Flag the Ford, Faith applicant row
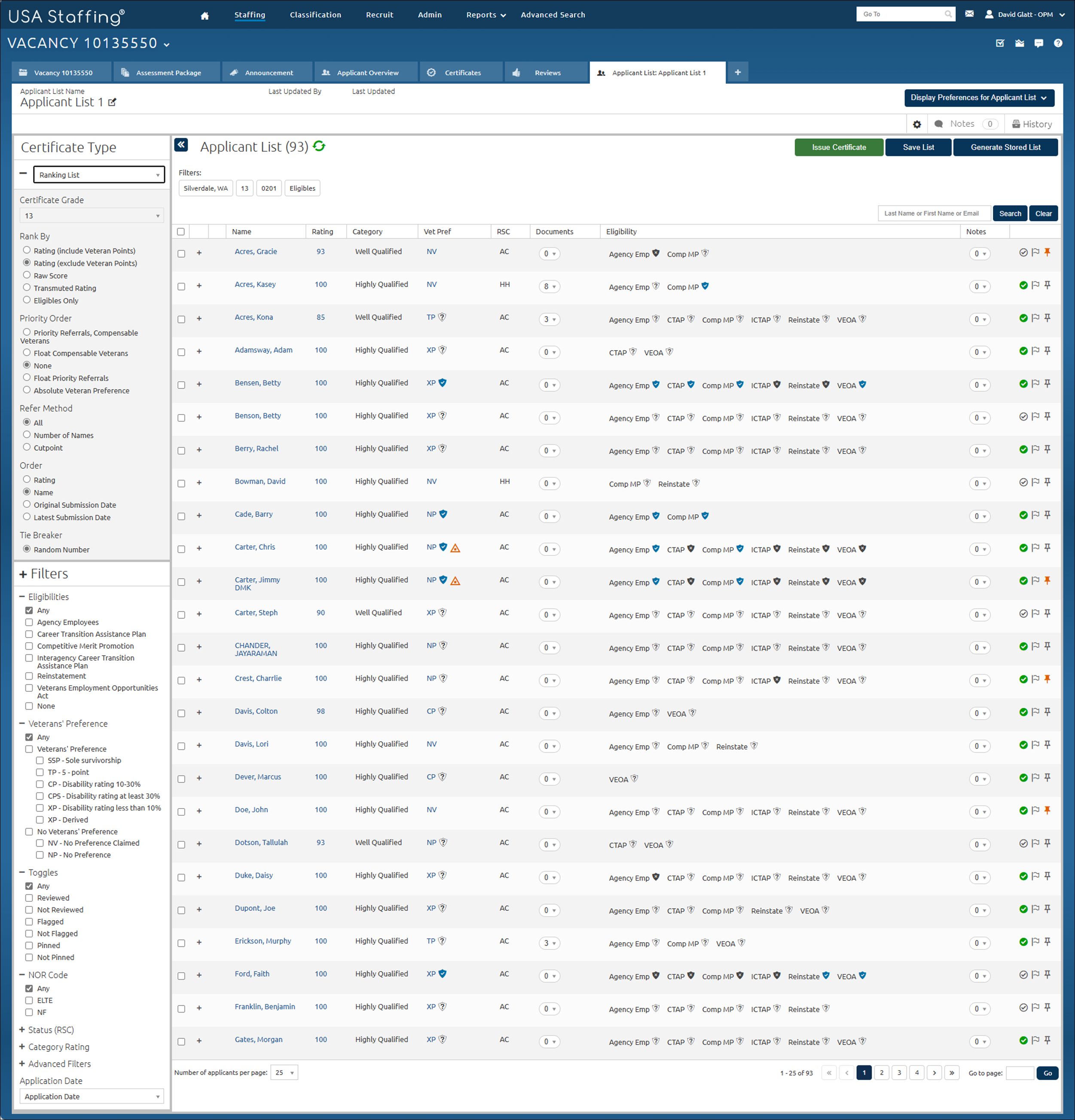1075x1120 pixels. pos(1035,975)
